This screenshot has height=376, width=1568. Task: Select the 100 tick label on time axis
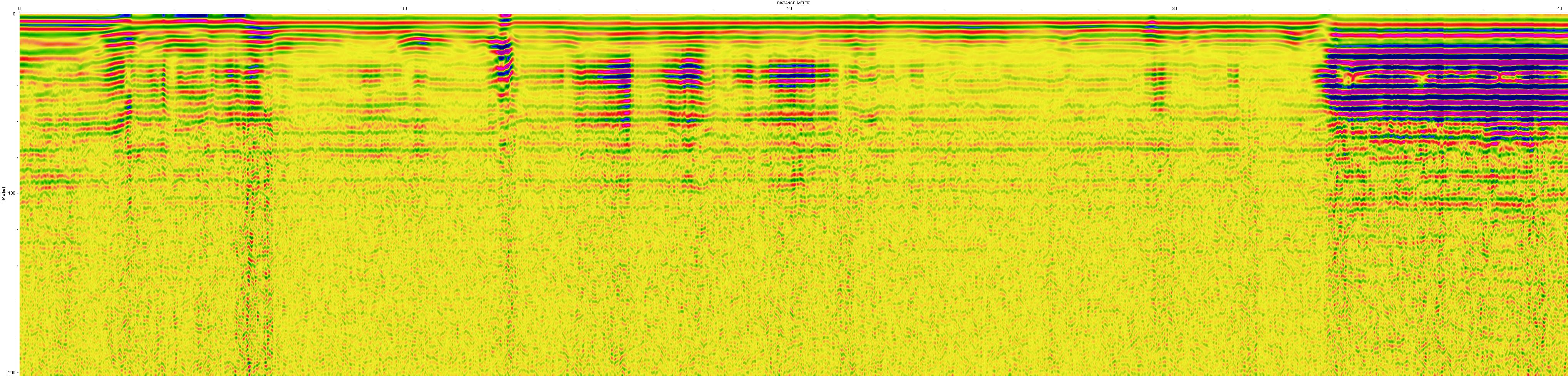12,193
